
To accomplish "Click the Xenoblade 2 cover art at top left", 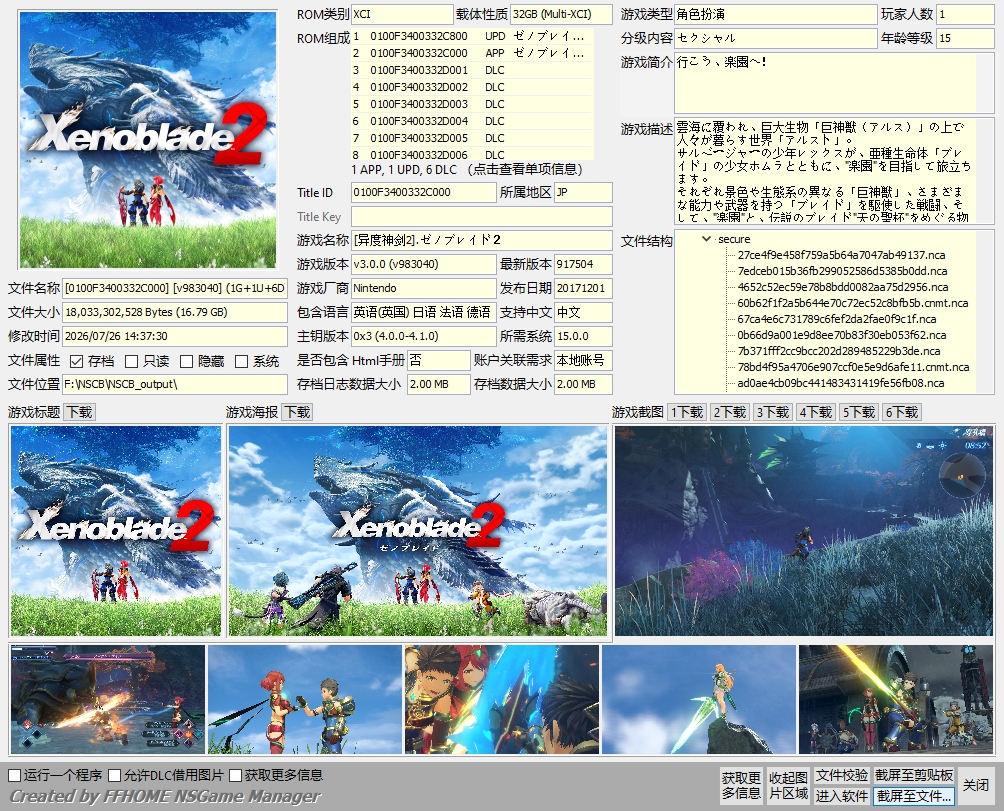I will click(148, 140).
